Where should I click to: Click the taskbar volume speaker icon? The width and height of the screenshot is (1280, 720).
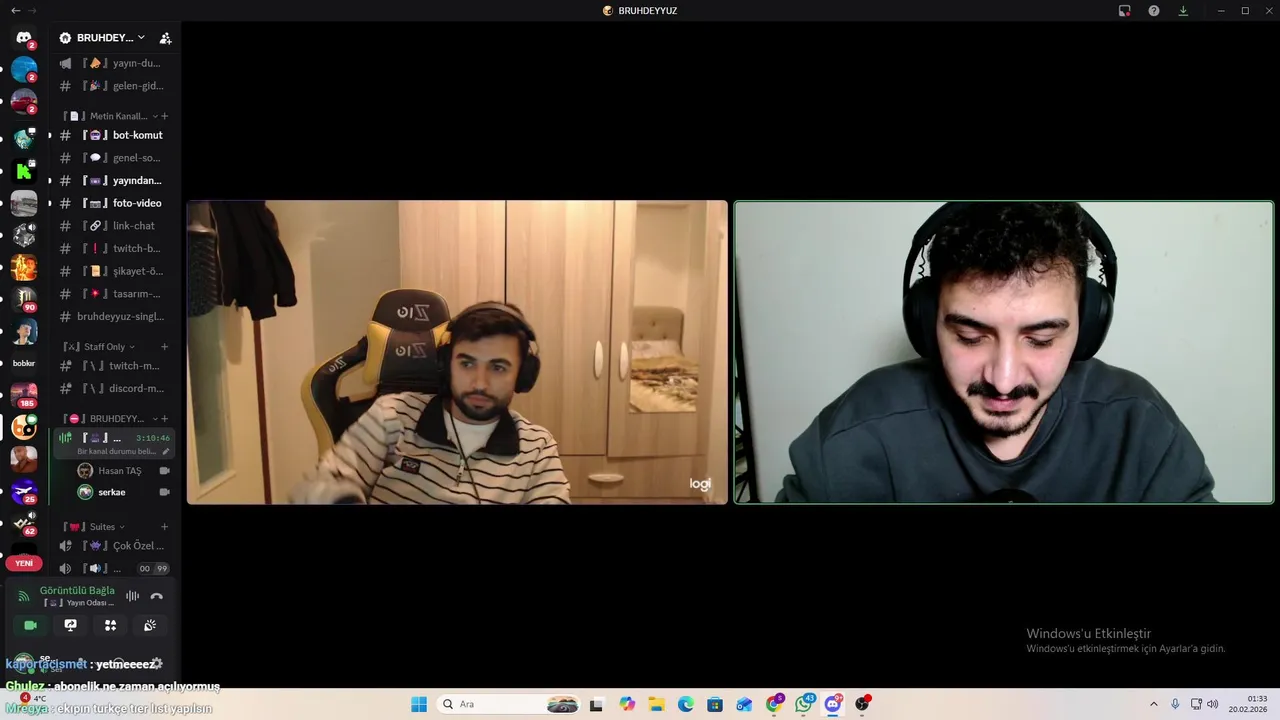[x=1213, y=704]
